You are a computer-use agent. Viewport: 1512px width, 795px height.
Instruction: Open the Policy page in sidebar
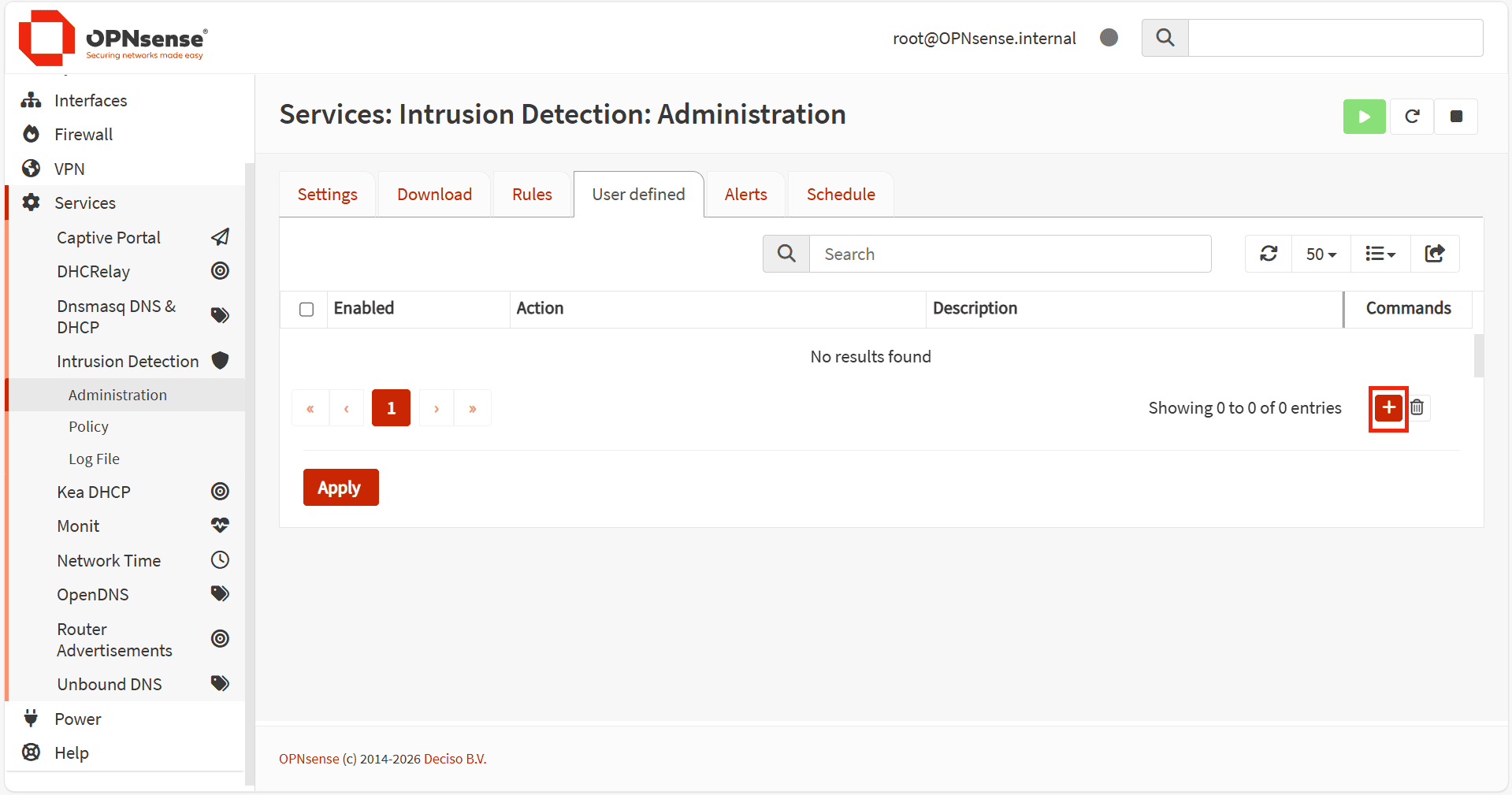[88, 427]
